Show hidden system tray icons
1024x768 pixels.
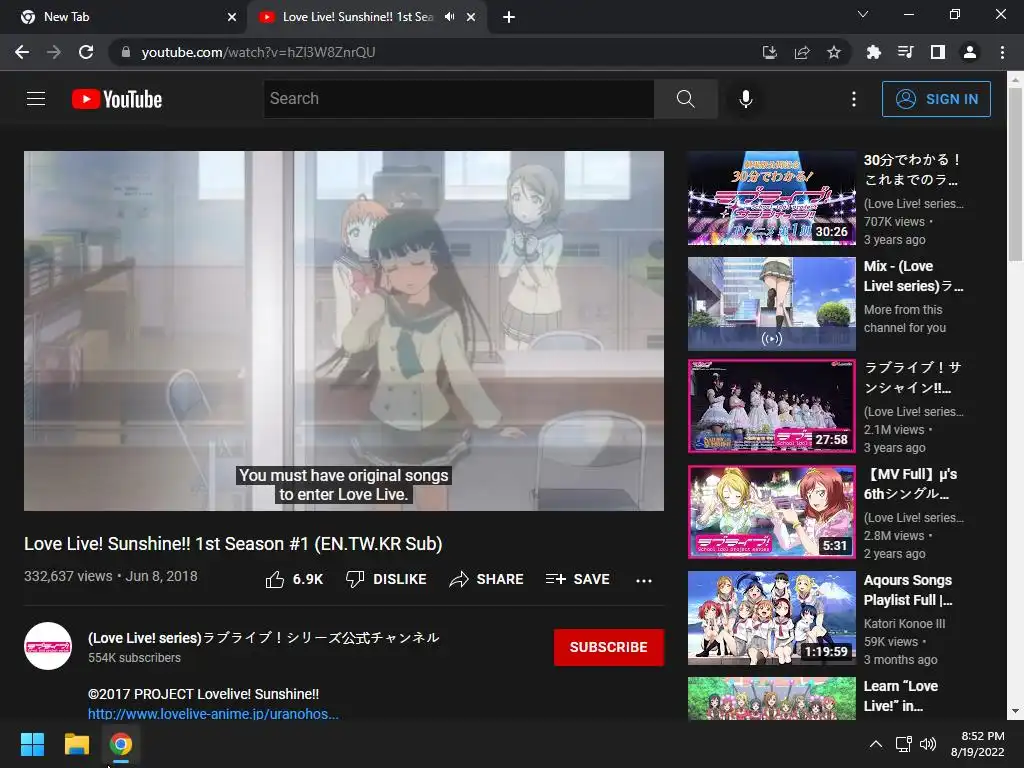click(876, 744)
